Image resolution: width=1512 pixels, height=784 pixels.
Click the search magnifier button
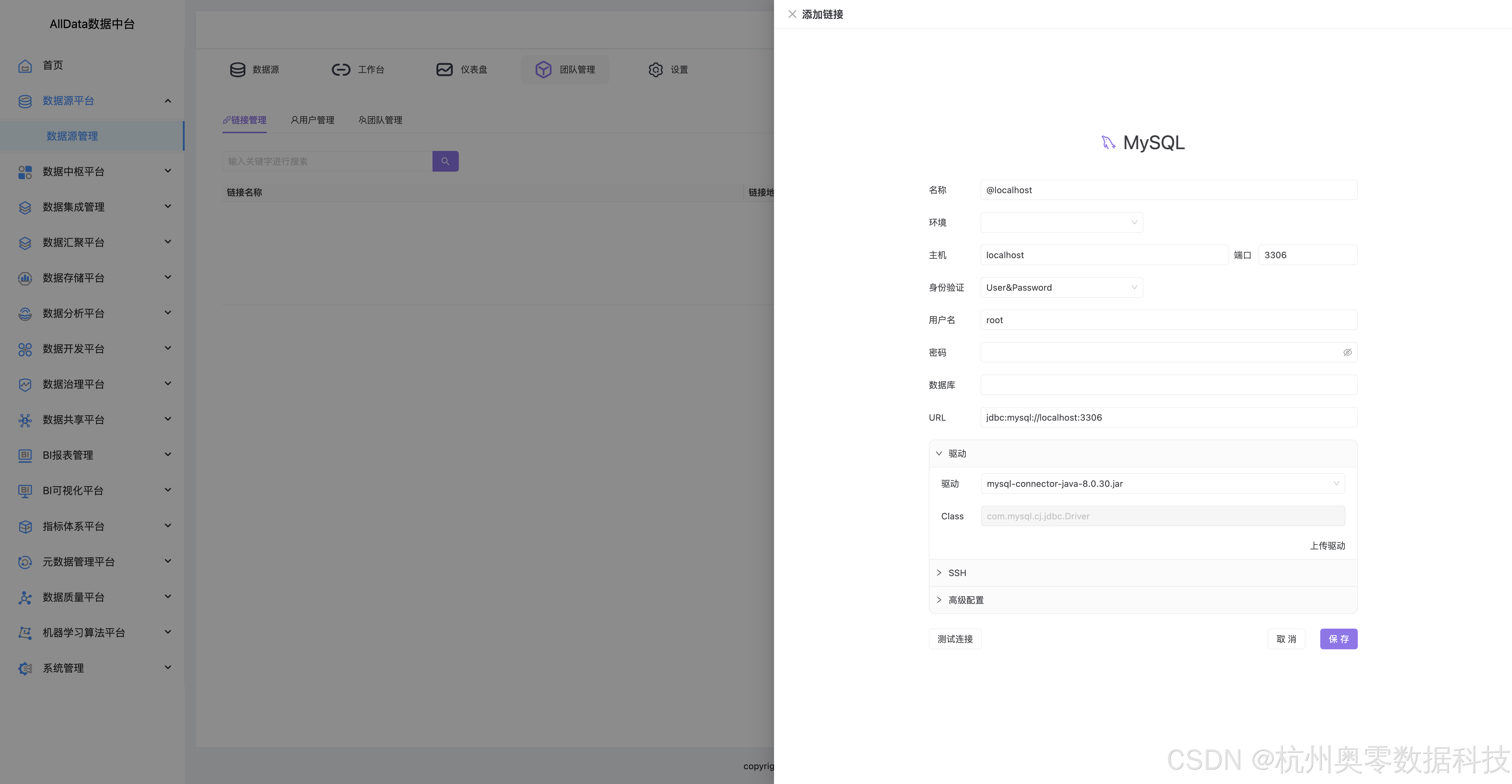click(x=445, y=161)
